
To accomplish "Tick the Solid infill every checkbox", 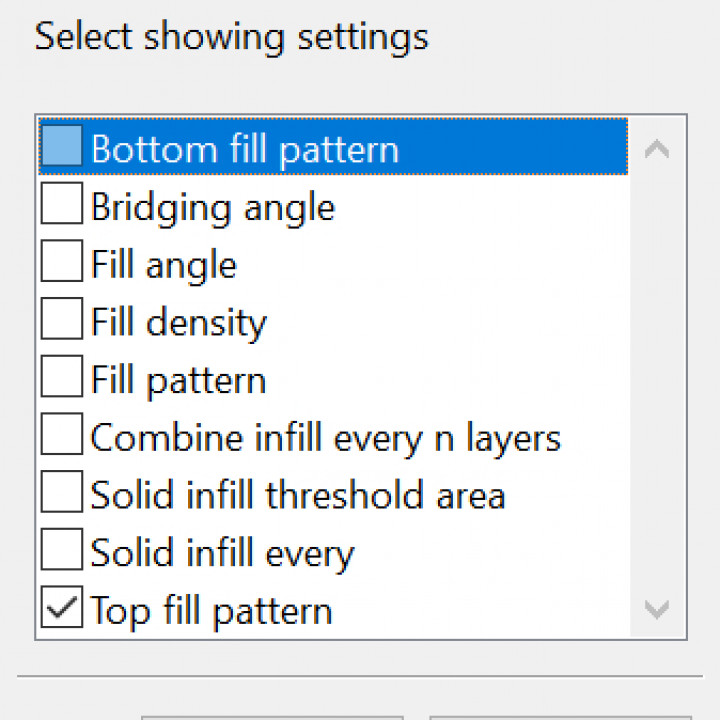I will click(62, 552).
